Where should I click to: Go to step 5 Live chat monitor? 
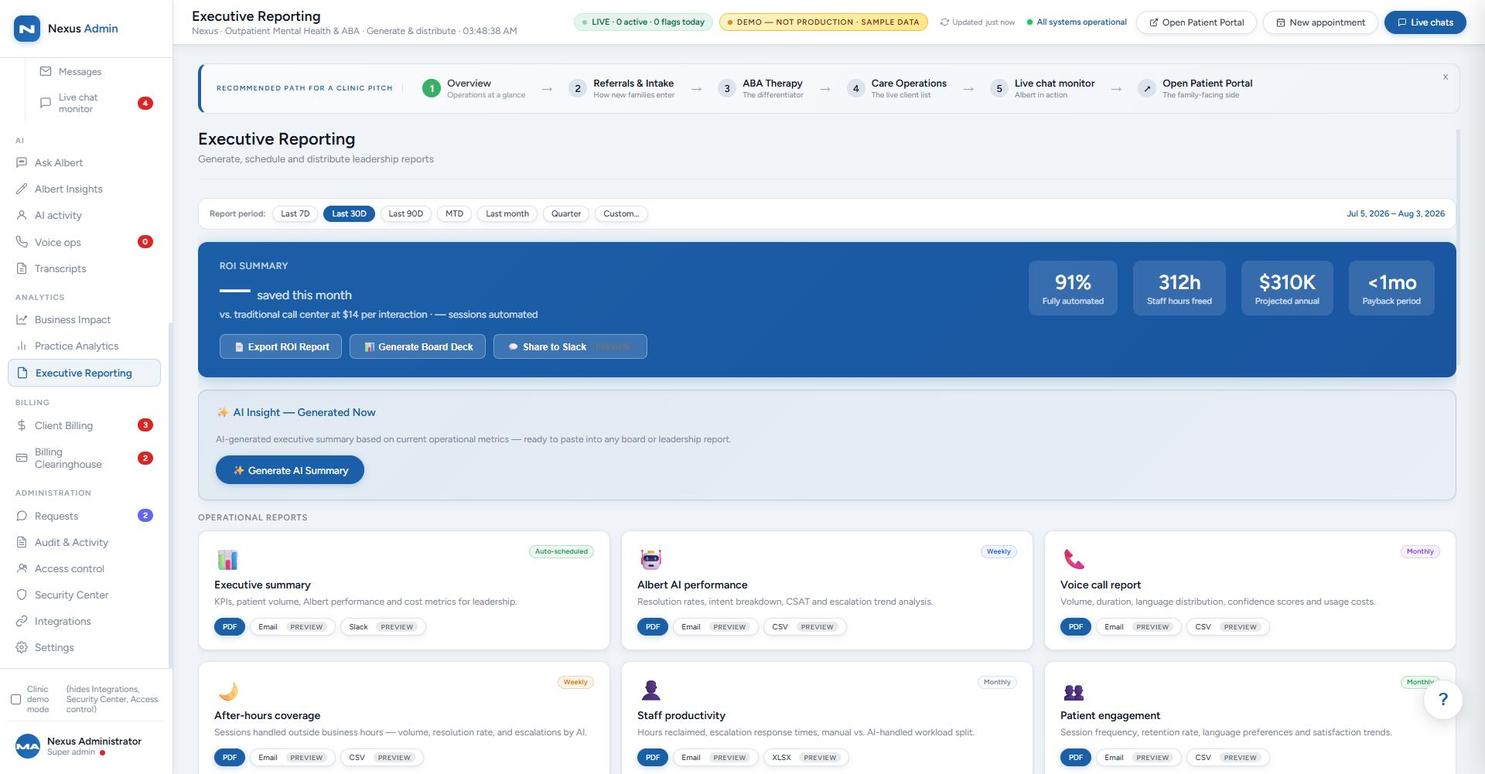click(1042, 88)
